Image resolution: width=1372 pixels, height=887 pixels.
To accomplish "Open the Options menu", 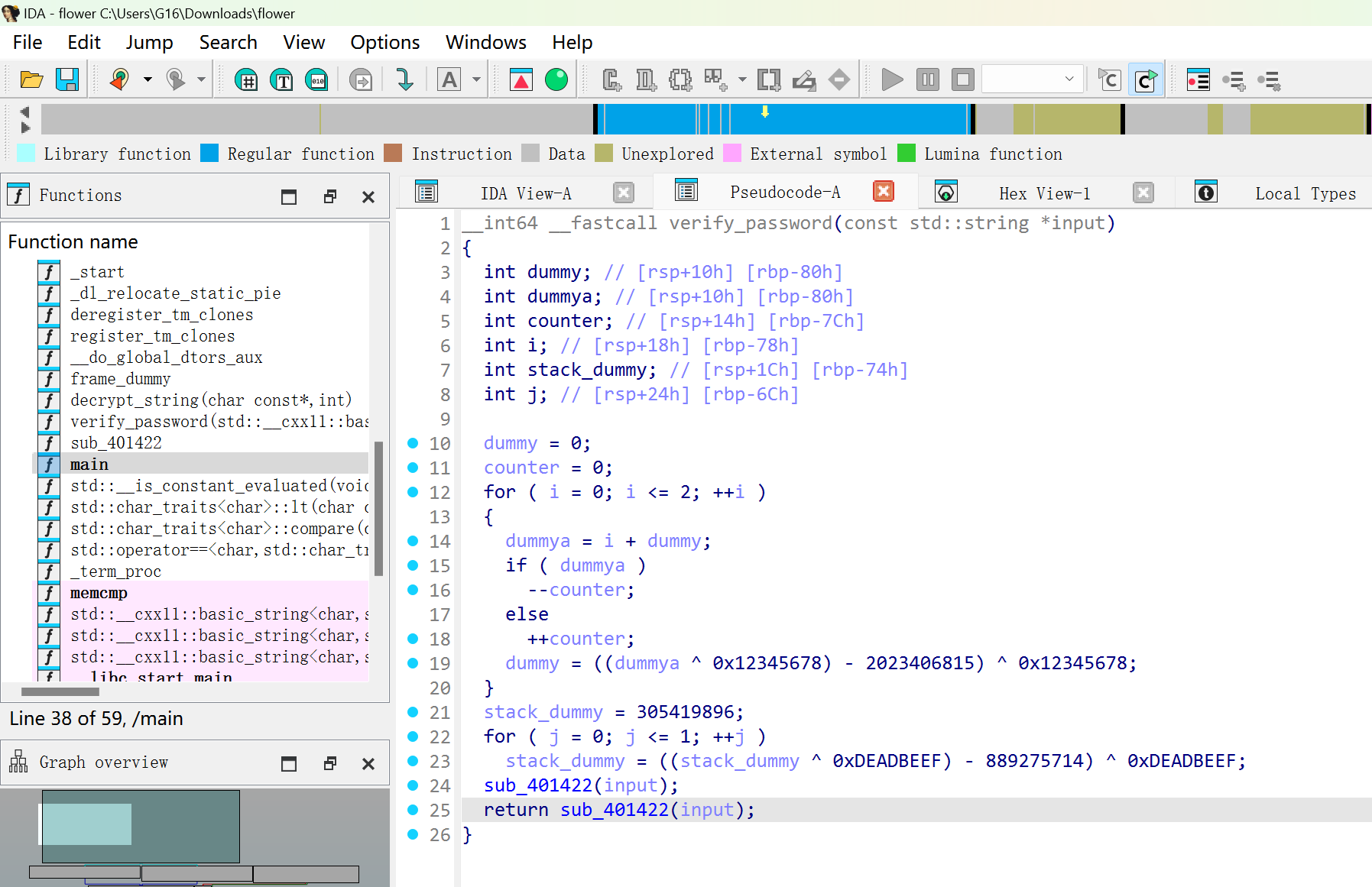I will pyautogui.click(x=384, y=43).
